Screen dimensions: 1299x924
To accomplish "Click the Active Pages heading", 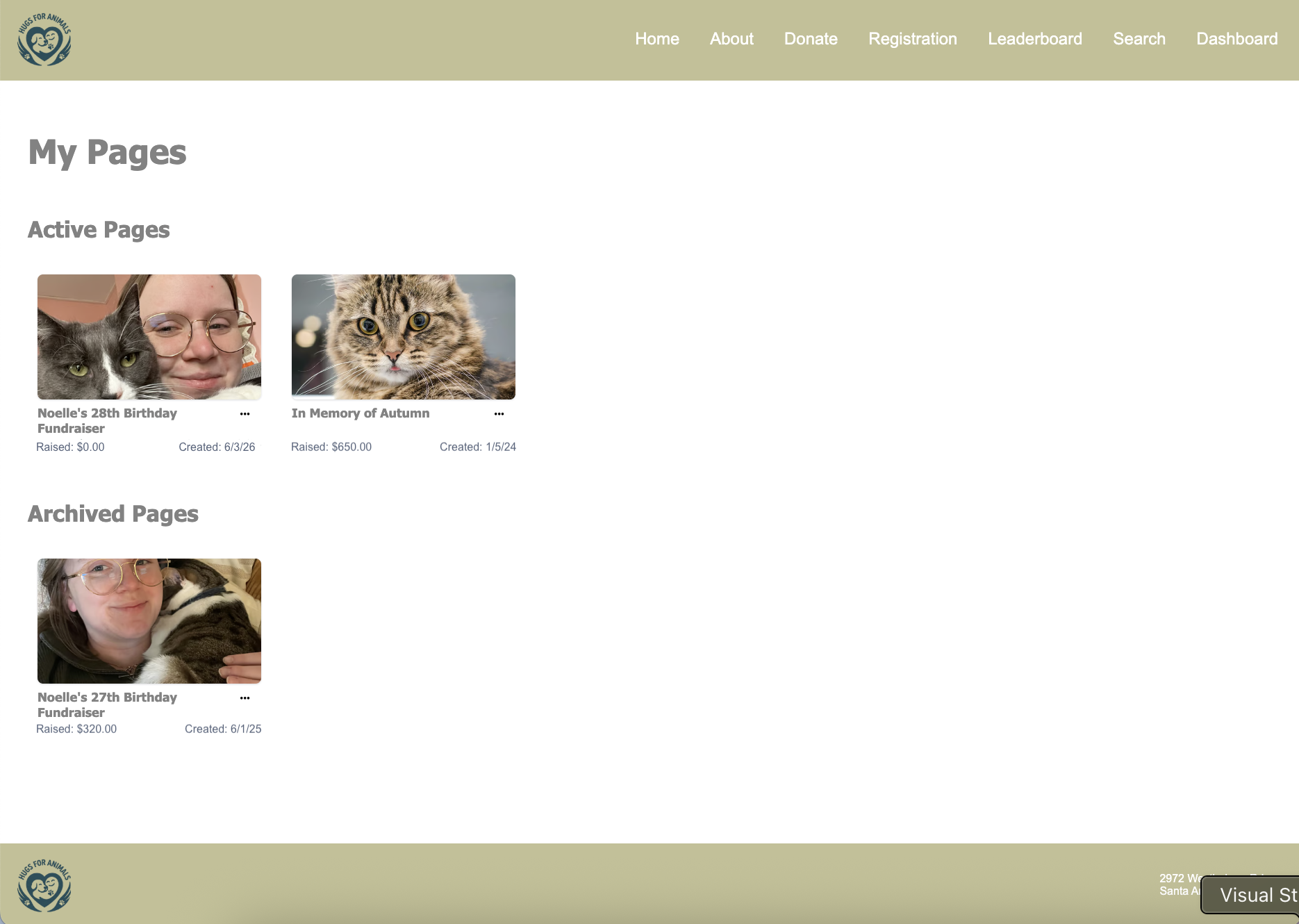I will click(x=99, y=230).
